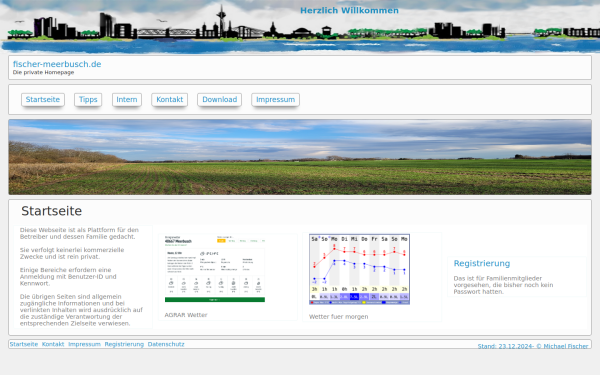The height and width of the screenshot is (375, 600).
Task: Click the Stand: 23.12.2024 copyright text
Action: [x=533, y=346]
